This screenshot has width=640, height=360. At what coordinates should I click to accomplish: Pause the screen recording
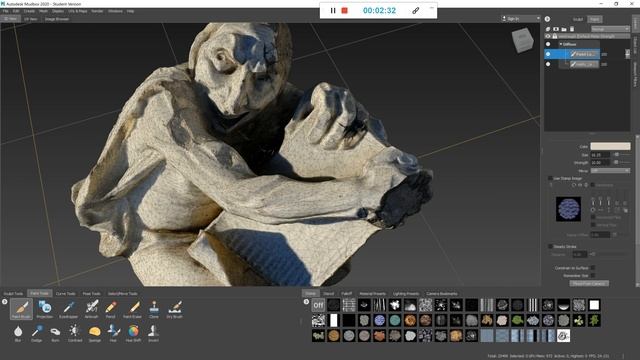pyautogui.click(x=333, y=11)
